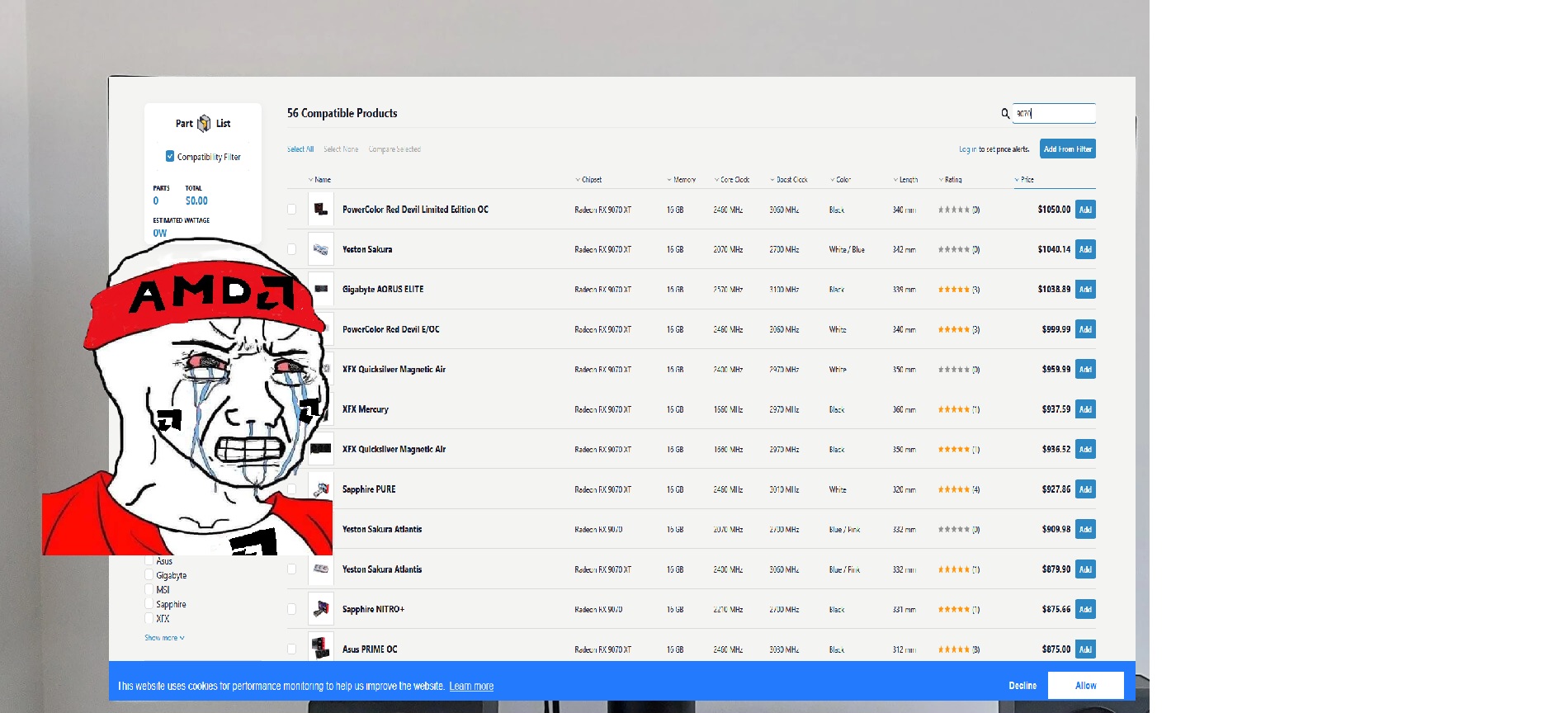The width and height of the screenshot is (1568, 713).
Task: Open the Log in link
Action: click(x=967, y=149)
